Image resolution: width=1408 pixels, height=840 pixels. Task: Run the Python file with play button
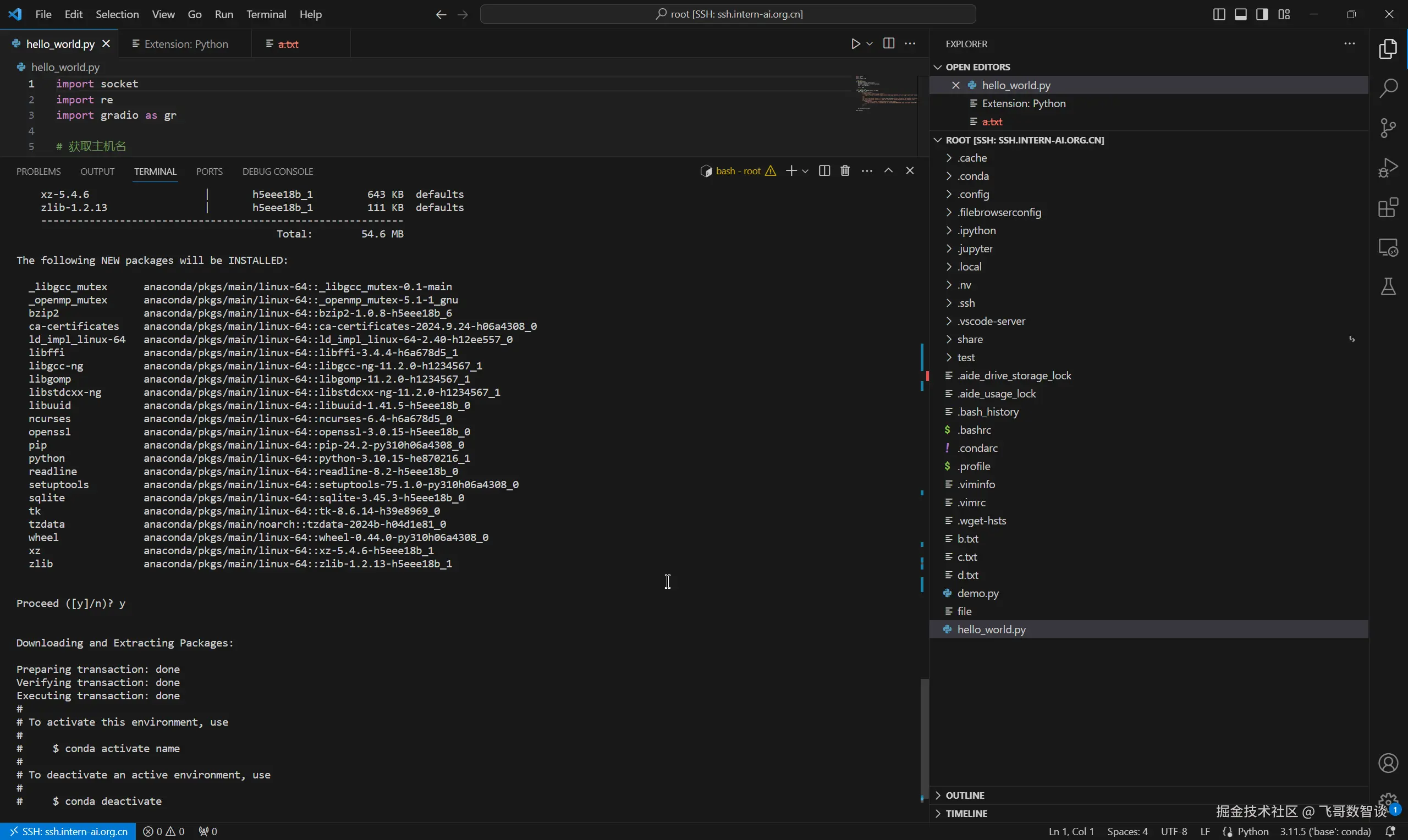coord(855,43)
